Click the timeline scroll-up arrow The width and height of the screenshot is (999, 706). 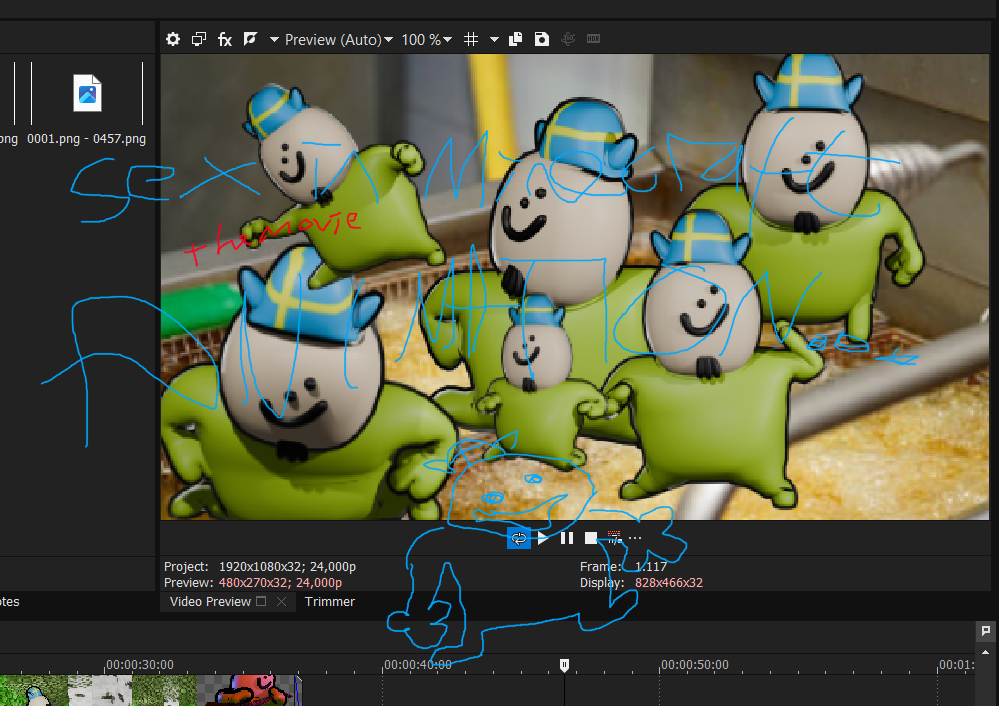985,652
